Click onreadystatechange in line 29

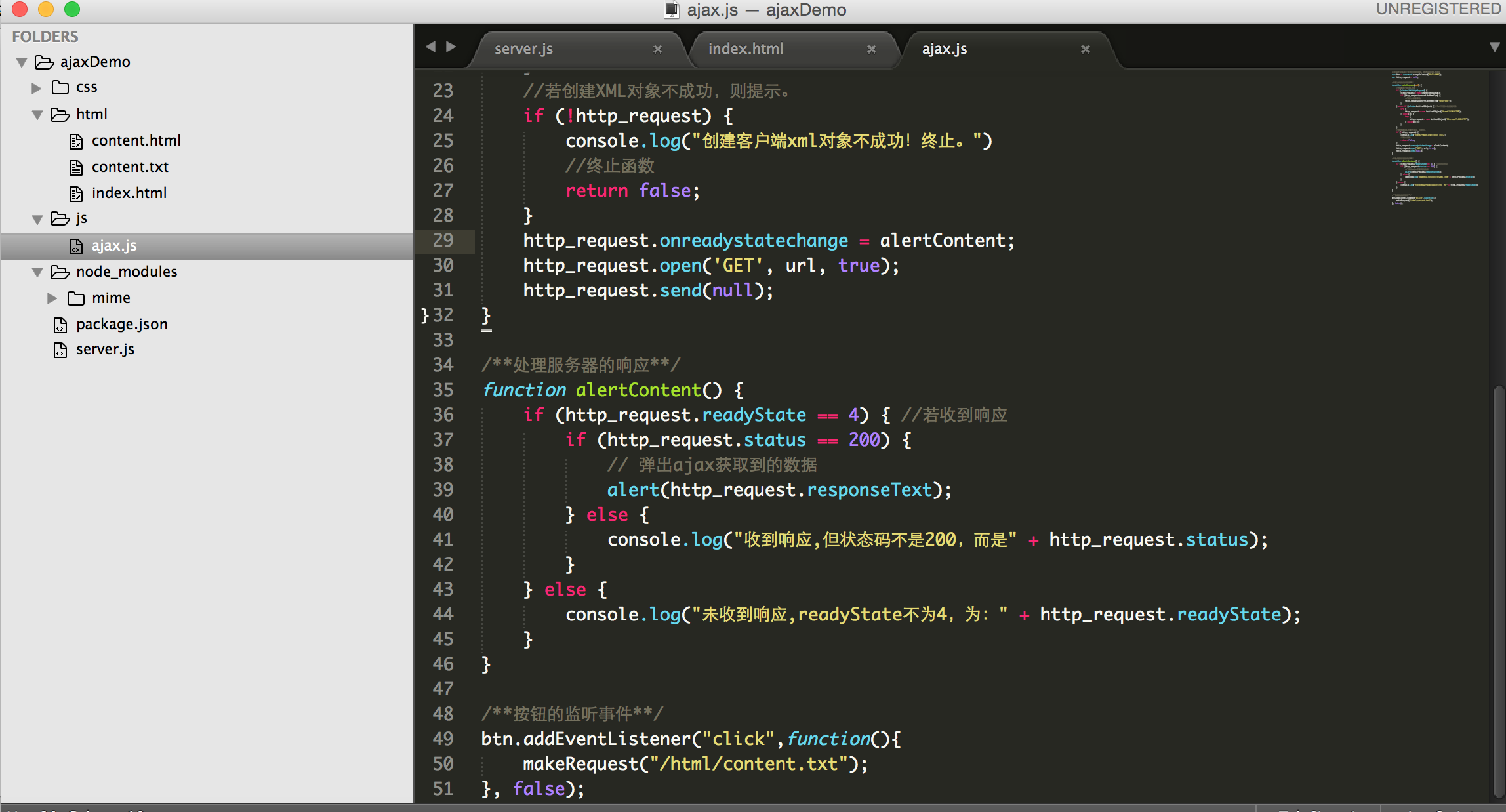click(x=754, y=241)
